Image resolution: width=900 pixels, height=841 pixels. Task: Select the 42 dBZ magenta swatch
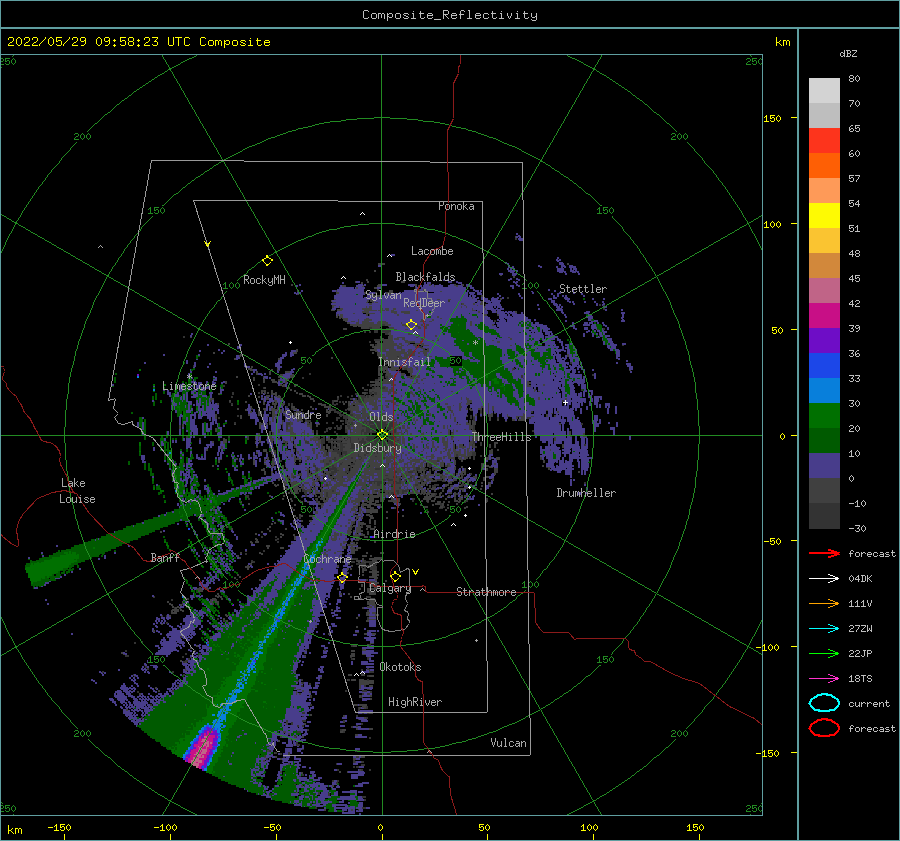click(x=824, y=315)
